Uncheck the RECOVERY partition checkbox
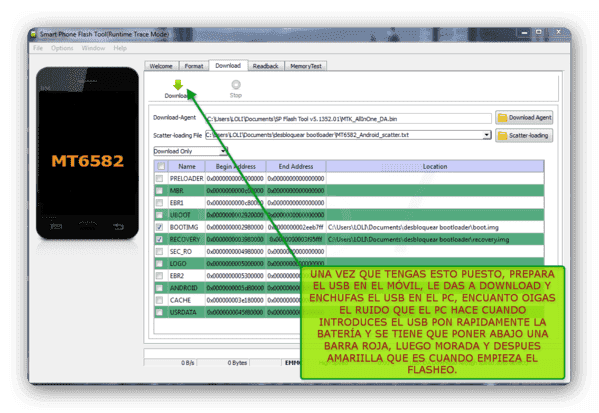 [x=160, y=240]
